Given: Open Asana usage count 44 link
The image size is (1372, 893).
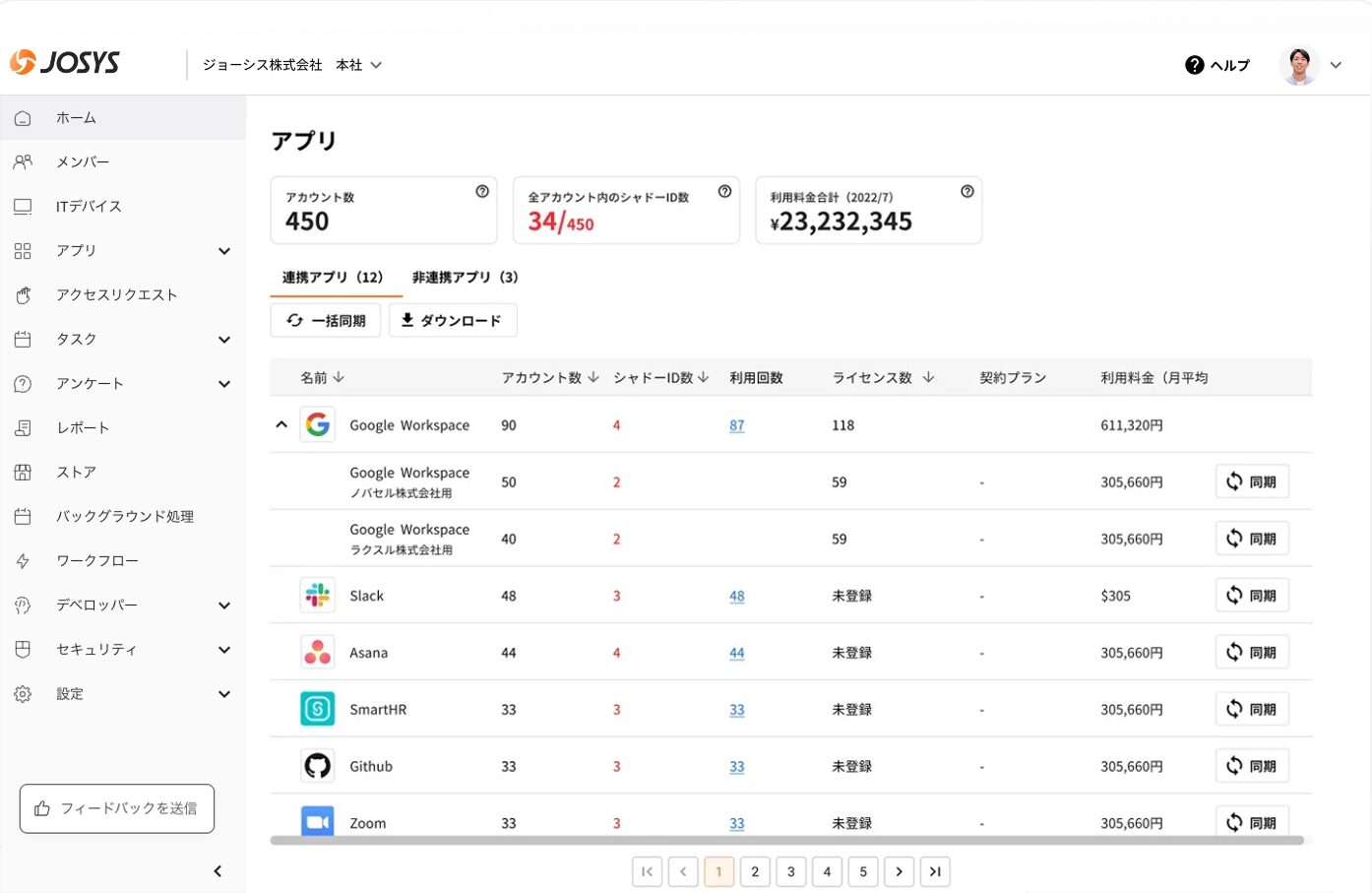Looking at the screenshot, I should (737, 653).
